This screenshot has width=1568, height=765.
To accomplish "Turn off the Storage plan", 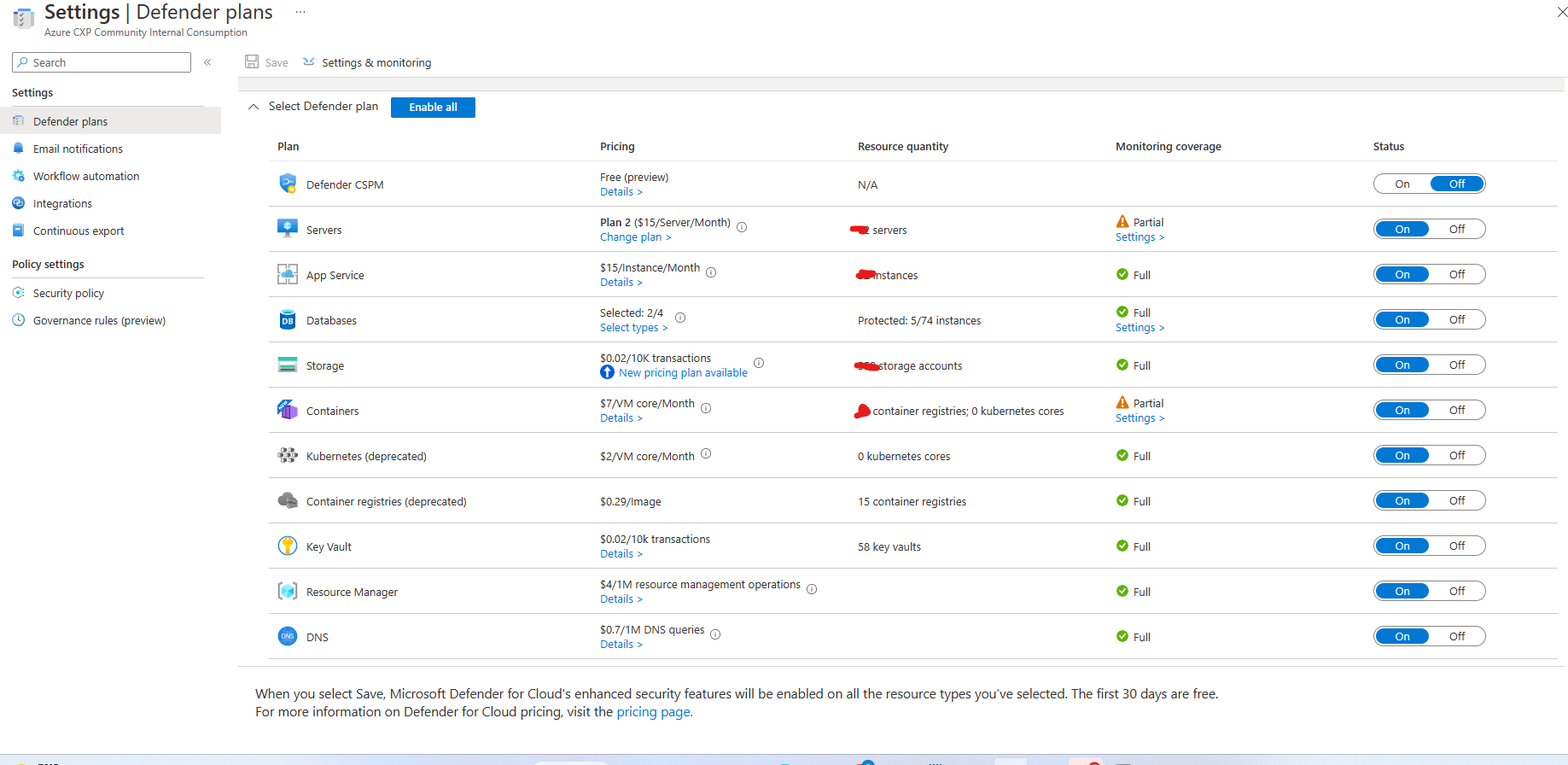I will point(1457,365).
